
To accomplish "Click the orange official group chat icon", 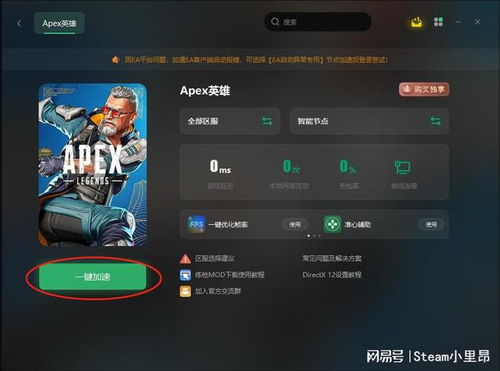I will click(185, 291).
